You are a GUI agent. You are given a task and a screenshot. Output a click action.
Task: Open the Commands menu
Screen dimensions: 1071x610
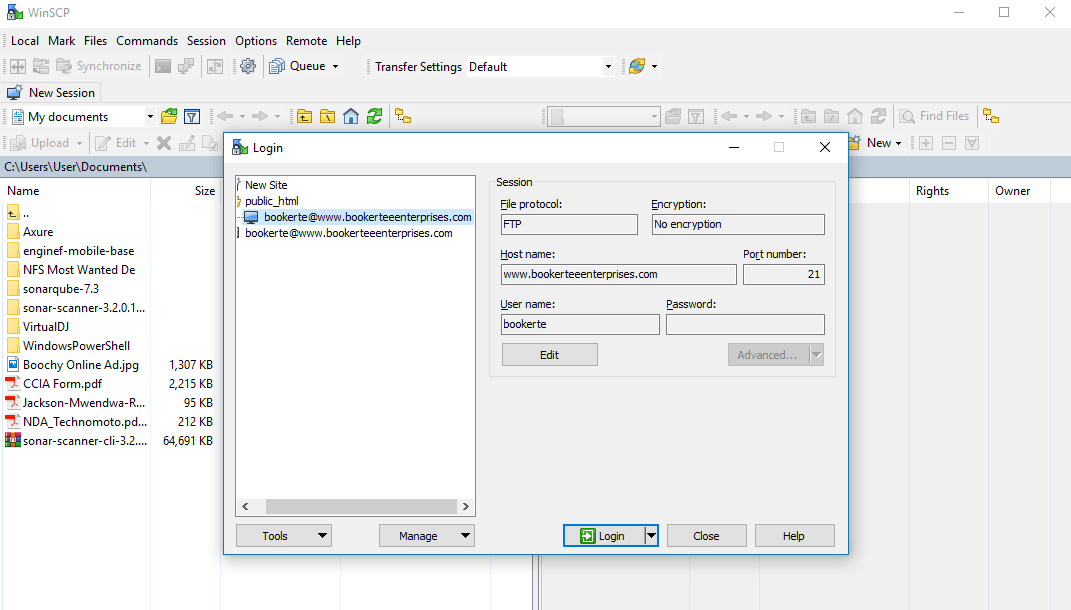coord(147,41)
